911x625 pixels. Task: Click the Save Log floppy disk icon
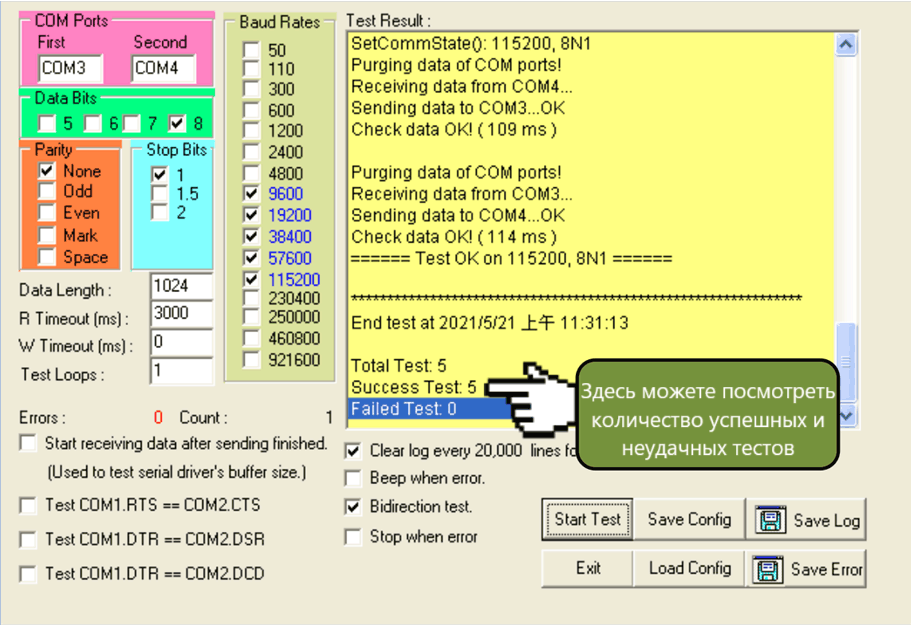[770, 520]
